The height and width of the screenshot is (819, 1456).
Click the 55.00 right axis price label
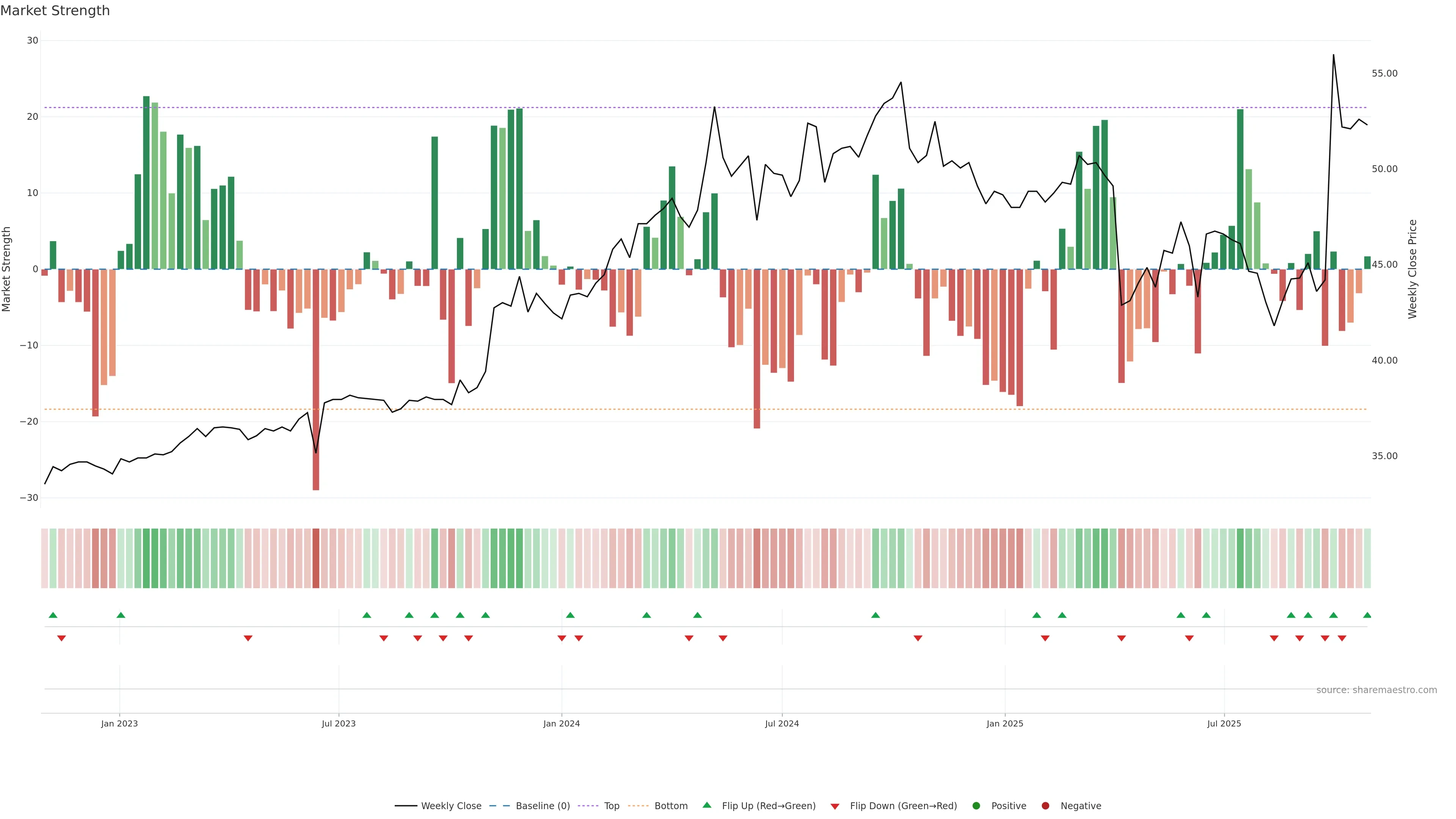pyautogui.click(x=1384, y=74)
